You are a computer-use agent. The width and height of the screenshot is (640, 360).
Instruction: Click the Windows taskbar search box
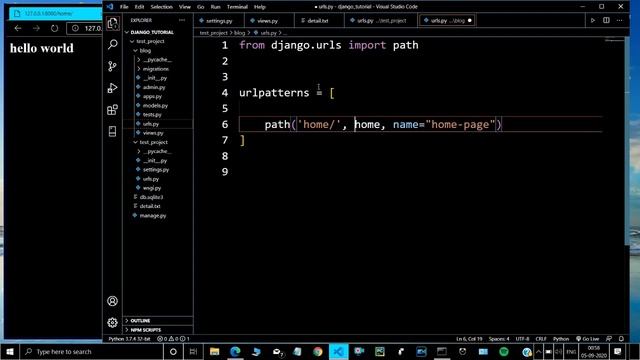[x=92, y=351]
